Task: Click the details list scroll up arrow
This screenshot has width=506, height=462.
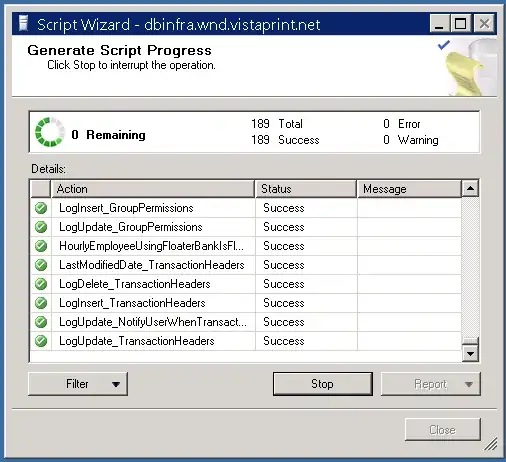Action: point(470,188)
